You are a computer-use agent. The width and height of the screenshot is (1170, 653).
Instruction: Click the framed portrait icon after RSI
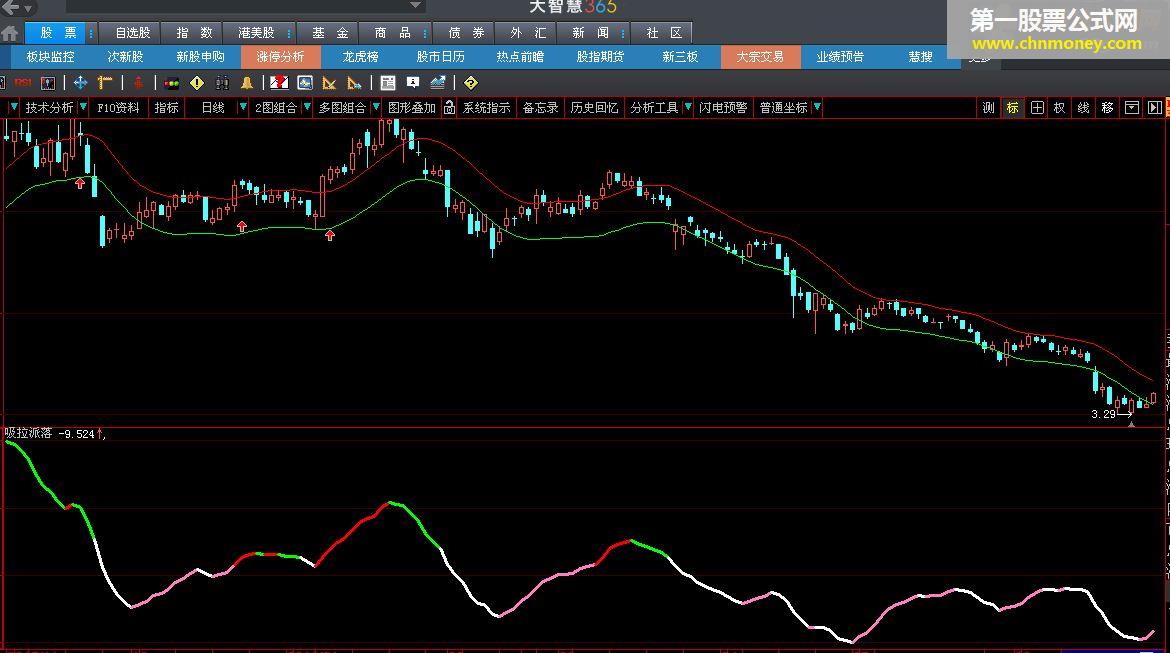(x=48, y=83)
